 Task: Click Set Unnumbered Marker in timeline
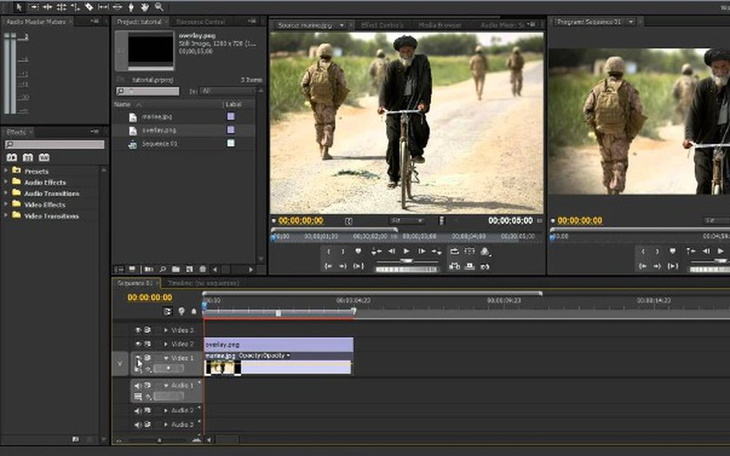182,312
